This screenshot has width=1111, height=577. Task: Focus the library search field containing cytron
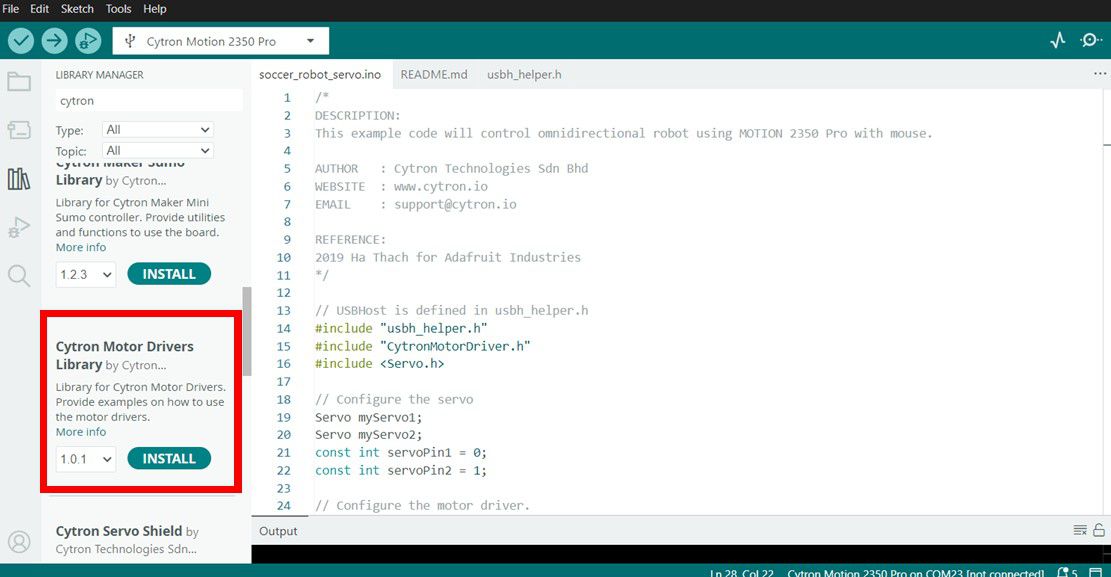[x=148, y=101]
